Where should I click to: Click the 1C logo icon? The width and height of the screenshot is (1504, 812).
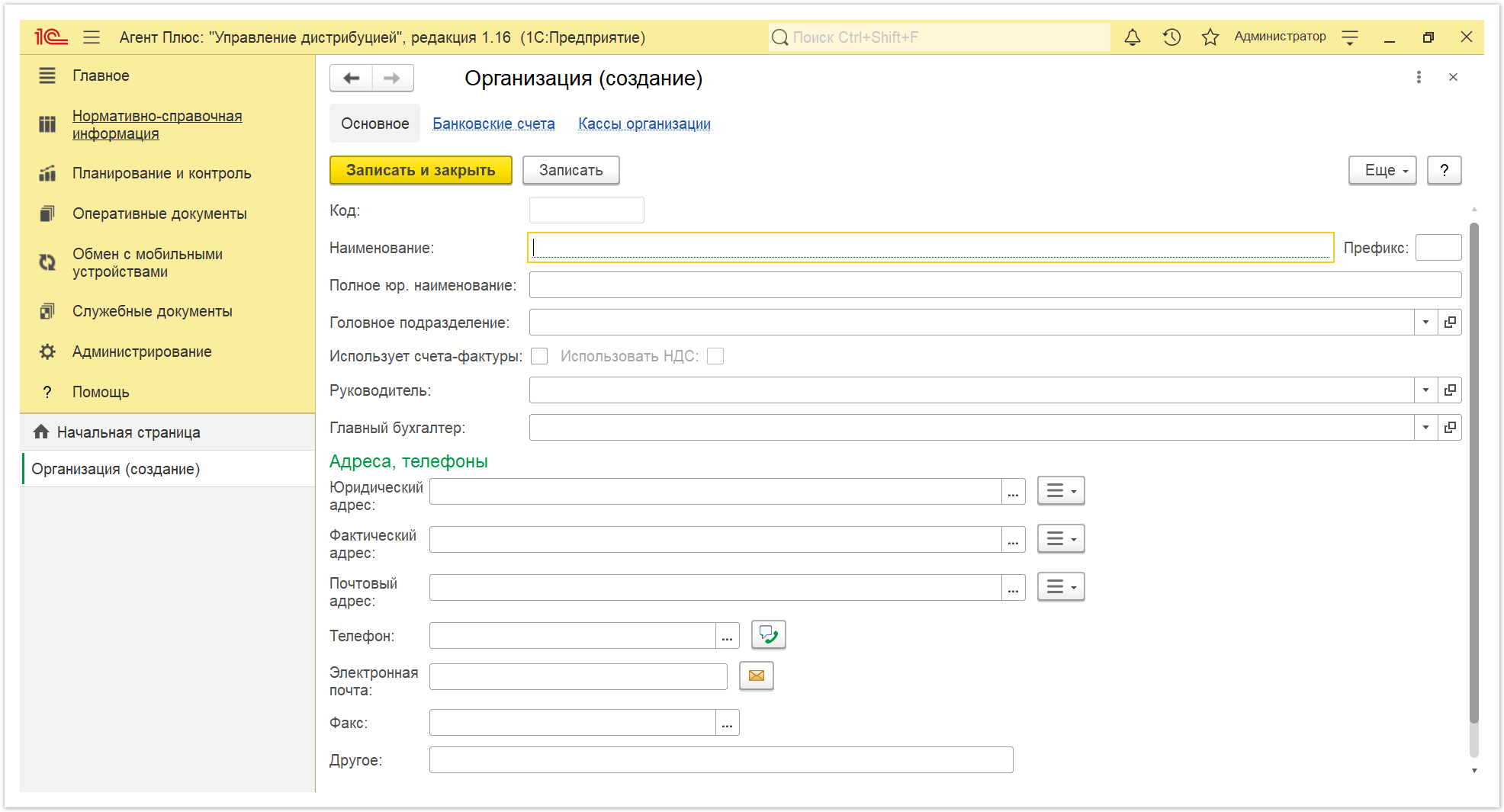pos(50,37)
